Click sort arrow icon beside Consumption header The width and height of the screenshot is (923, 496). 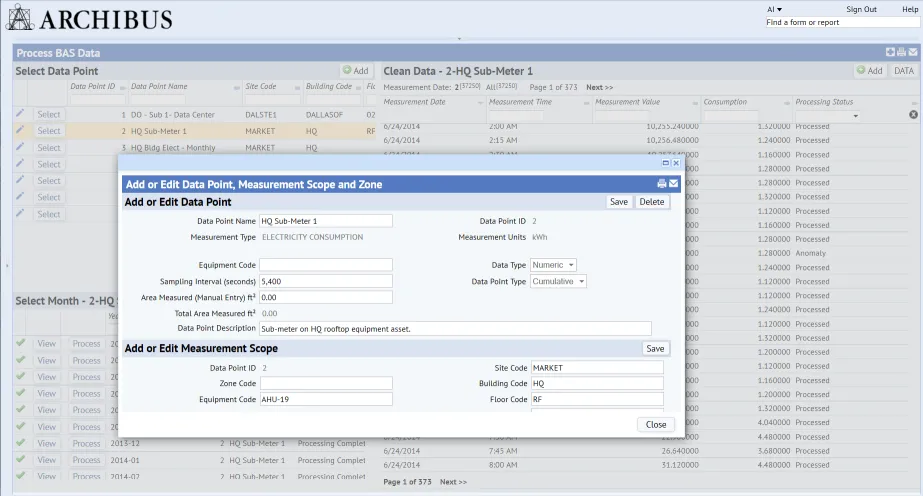tap(786, 103)
